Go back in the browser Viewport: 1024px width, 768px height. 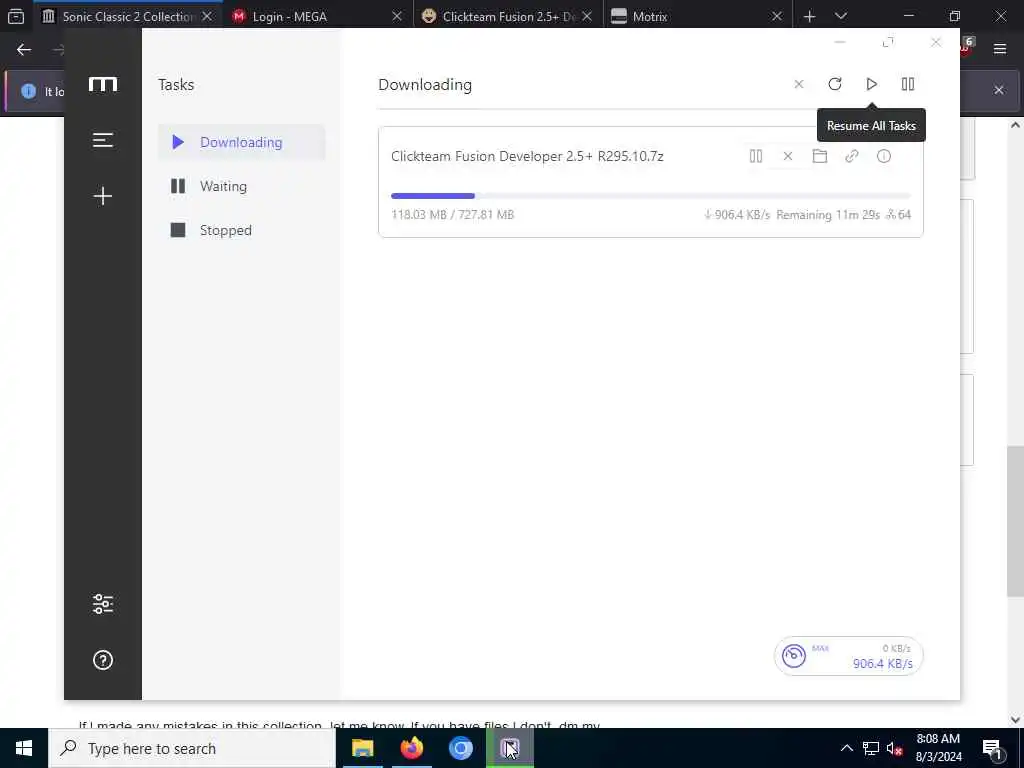24,50
